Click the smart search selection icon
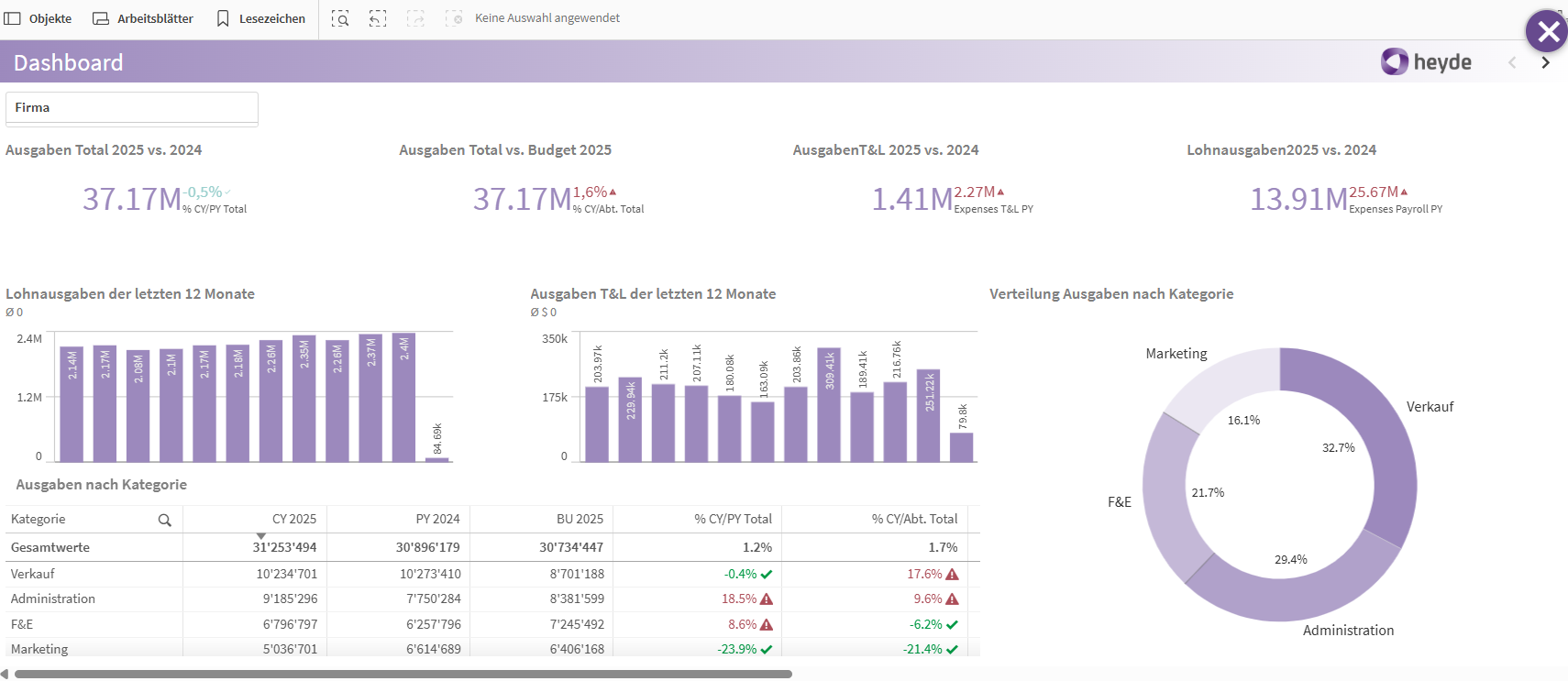 pos(340,18)
